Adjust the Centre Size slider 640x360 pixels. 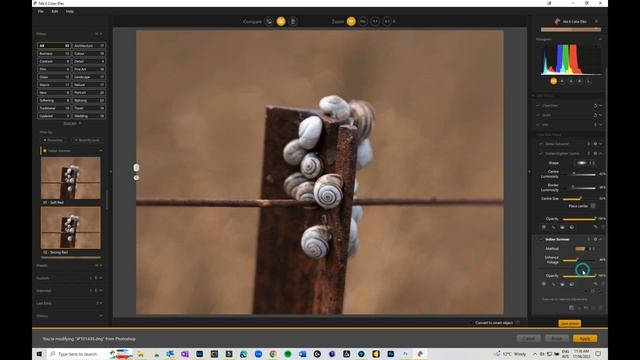[579, 199]
